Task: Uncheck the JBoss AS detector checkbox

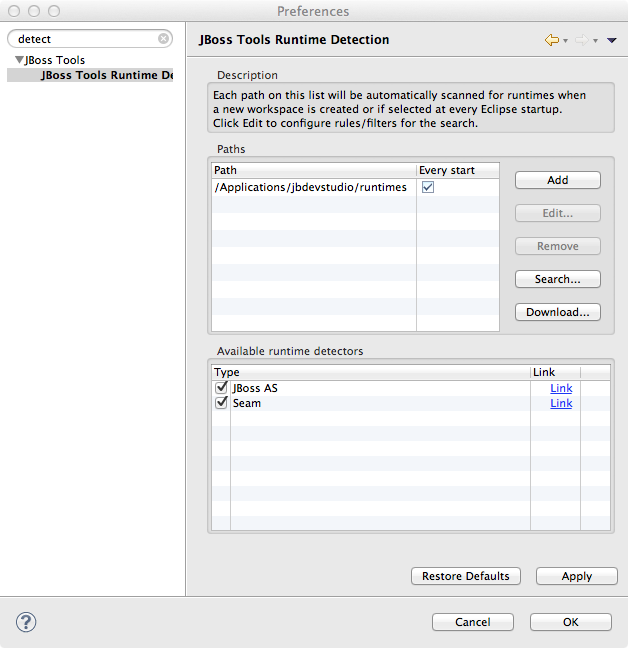Action: coord(221,388)
